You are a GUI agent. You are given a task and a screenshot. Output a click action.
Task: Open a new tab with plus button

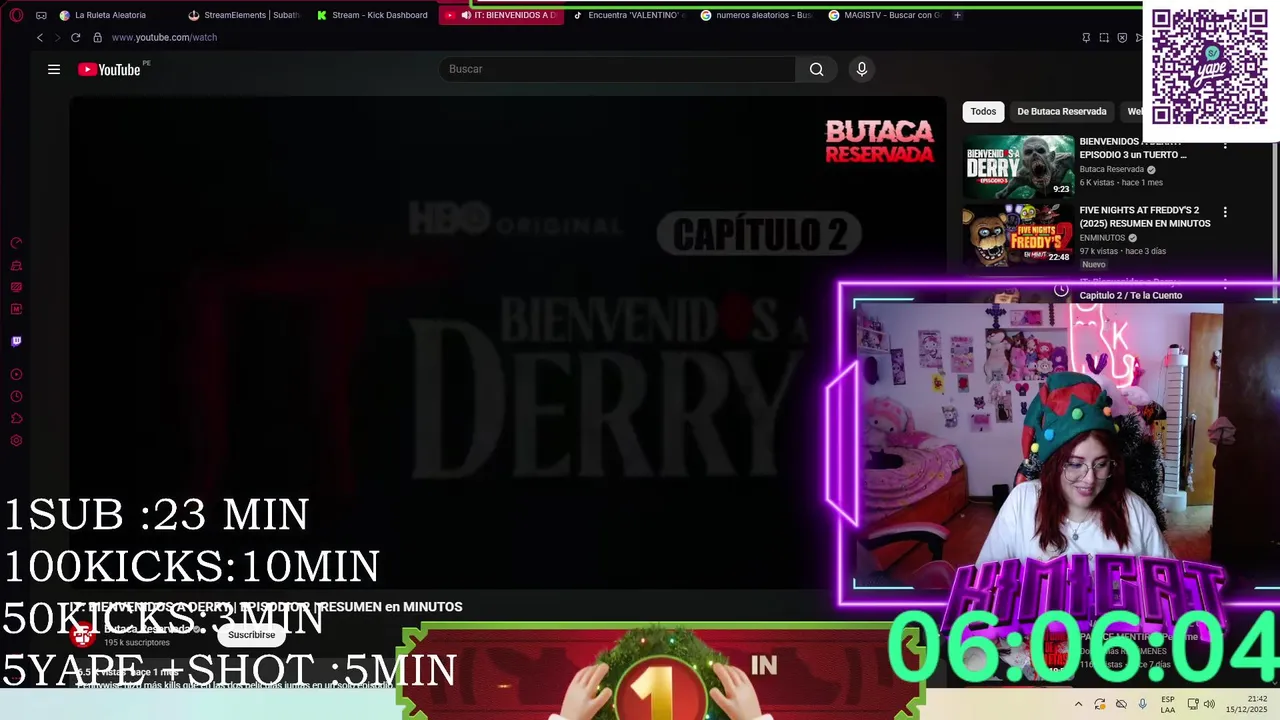[x=957, y=15]
